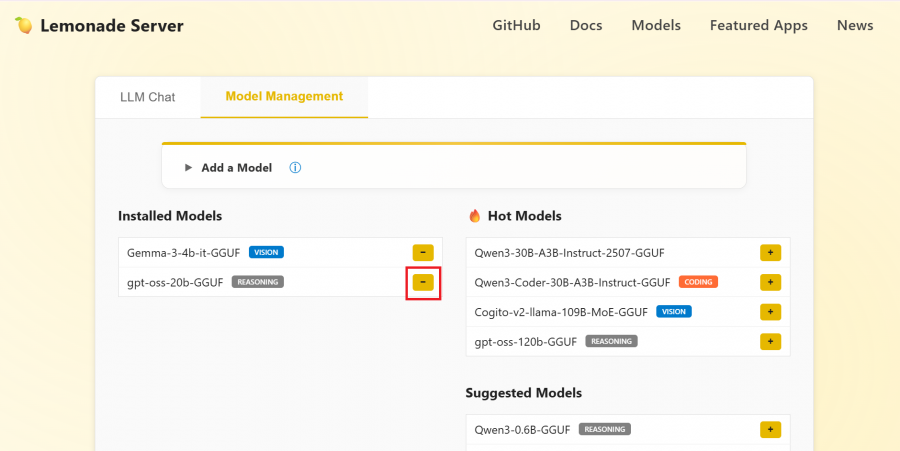
Task: Click the REASONING badge on gpt-oss-120b-GGUF
Action: (611, 341)
